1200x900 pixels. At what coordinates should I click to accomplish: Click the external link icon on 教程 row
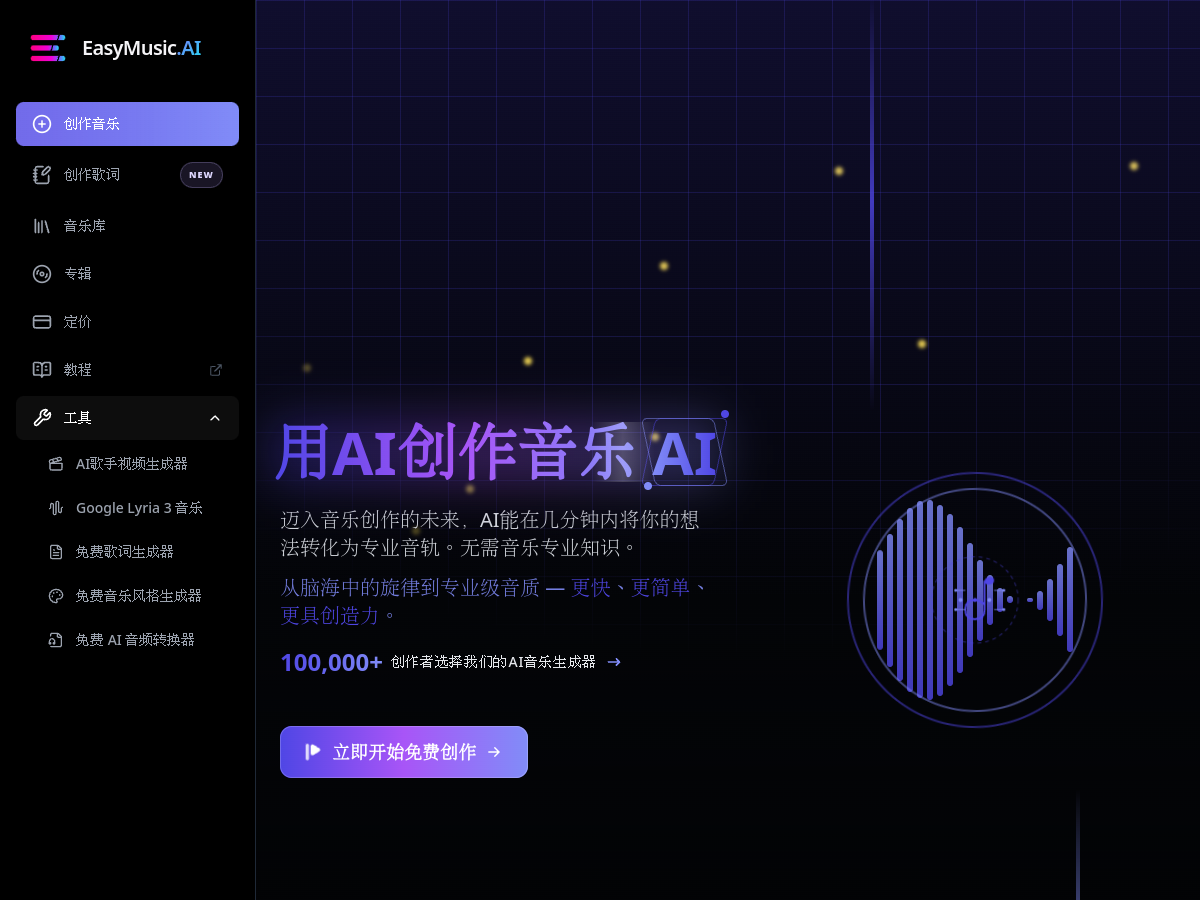[215, 370]
